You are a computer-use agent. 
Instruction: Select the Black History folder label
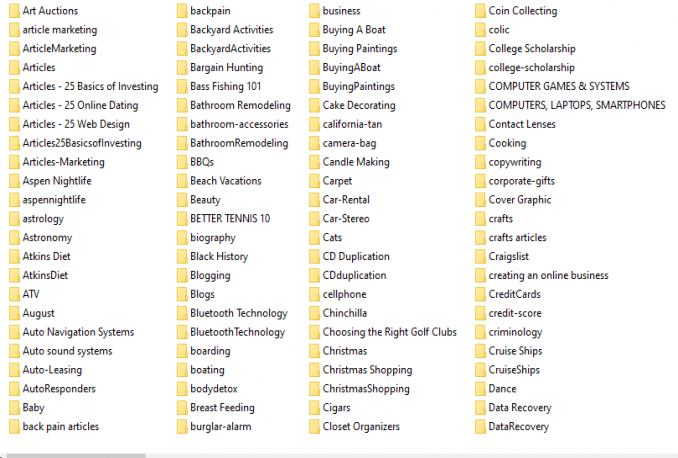click(x=218, y=257)
